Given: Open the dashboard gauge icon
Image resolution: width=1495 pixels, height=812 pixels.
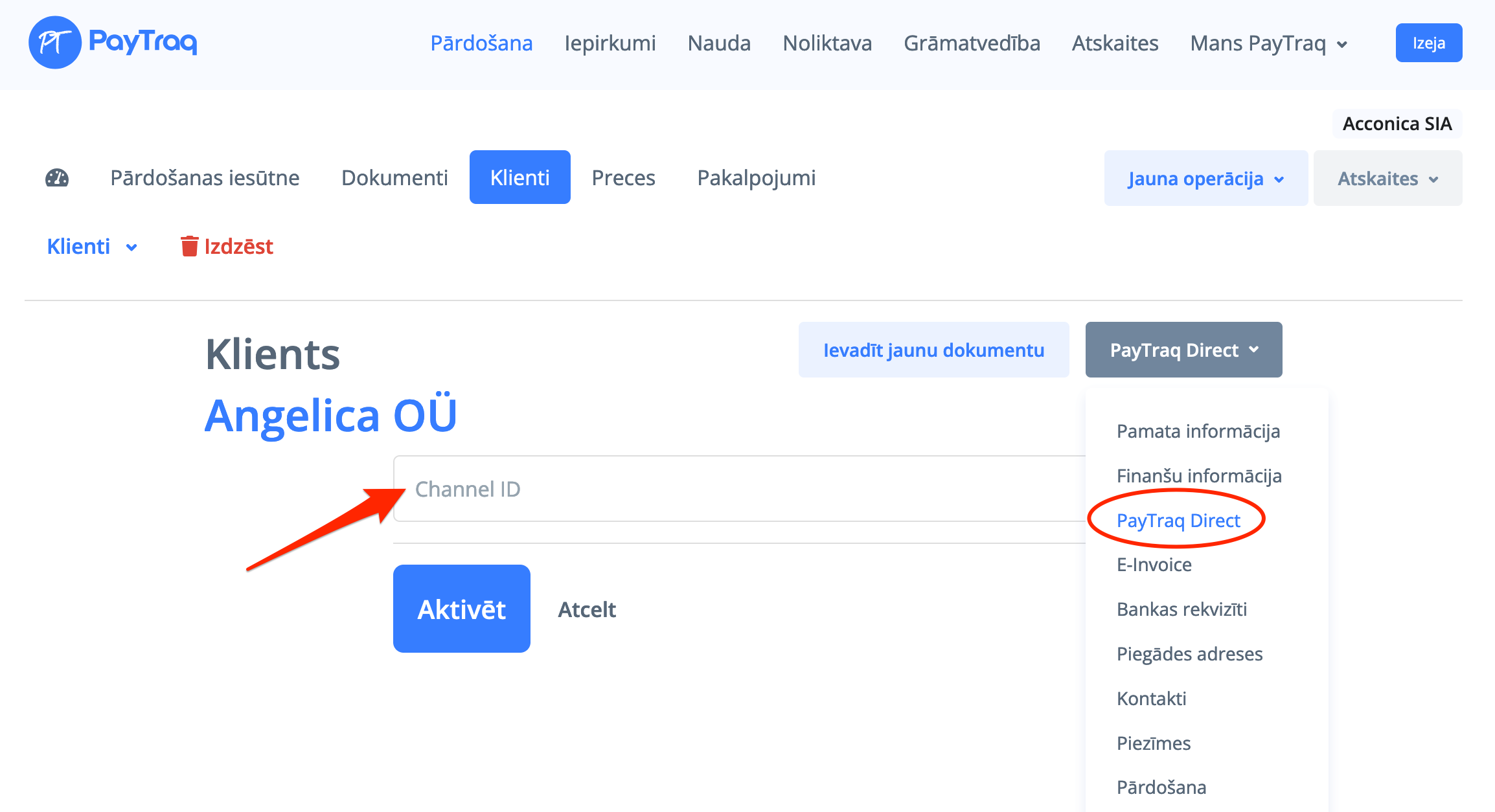Looking at the screenshot, I should click(57, 178).
